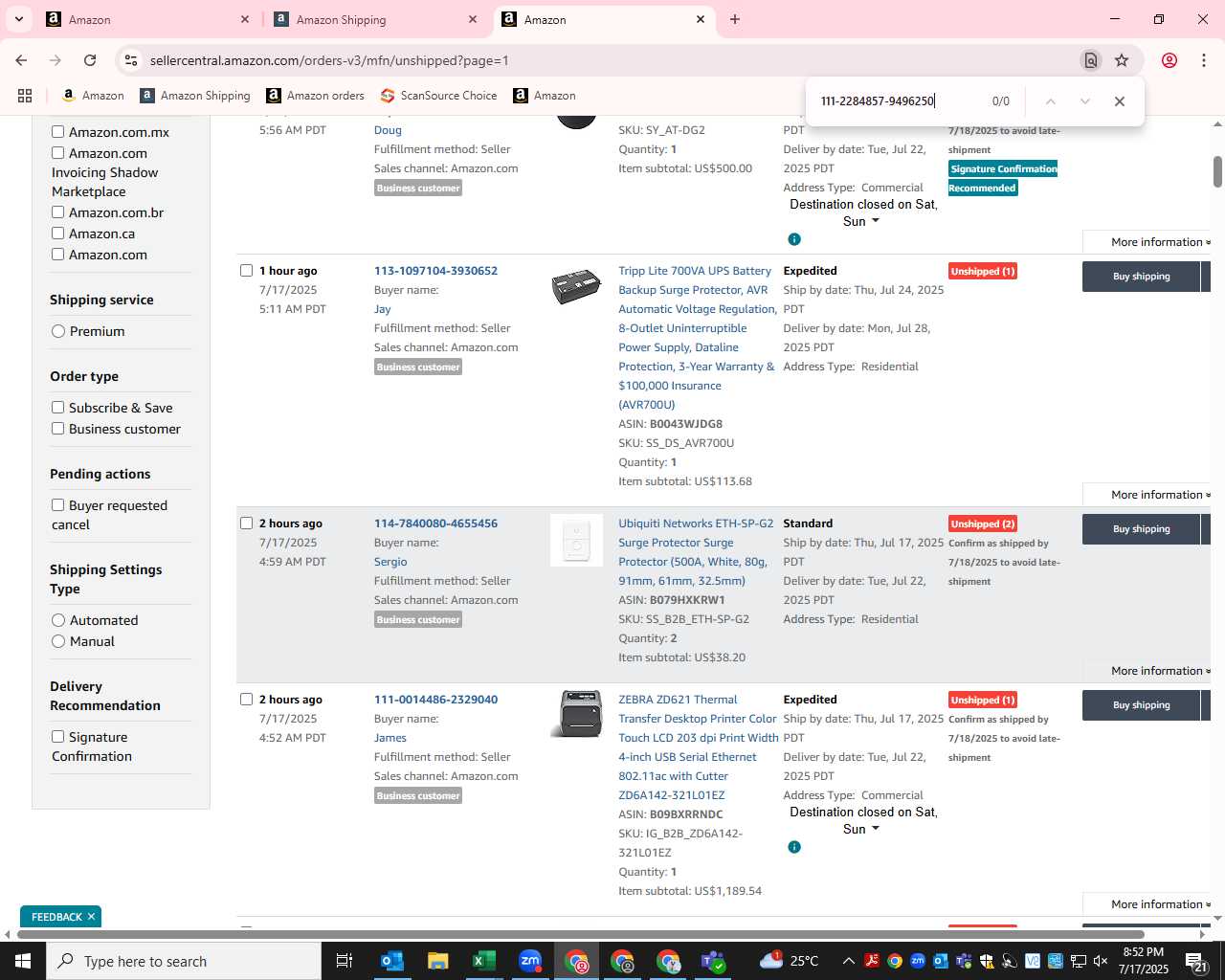
Task: Click the info icon under James's order
Action: point(794,847)
